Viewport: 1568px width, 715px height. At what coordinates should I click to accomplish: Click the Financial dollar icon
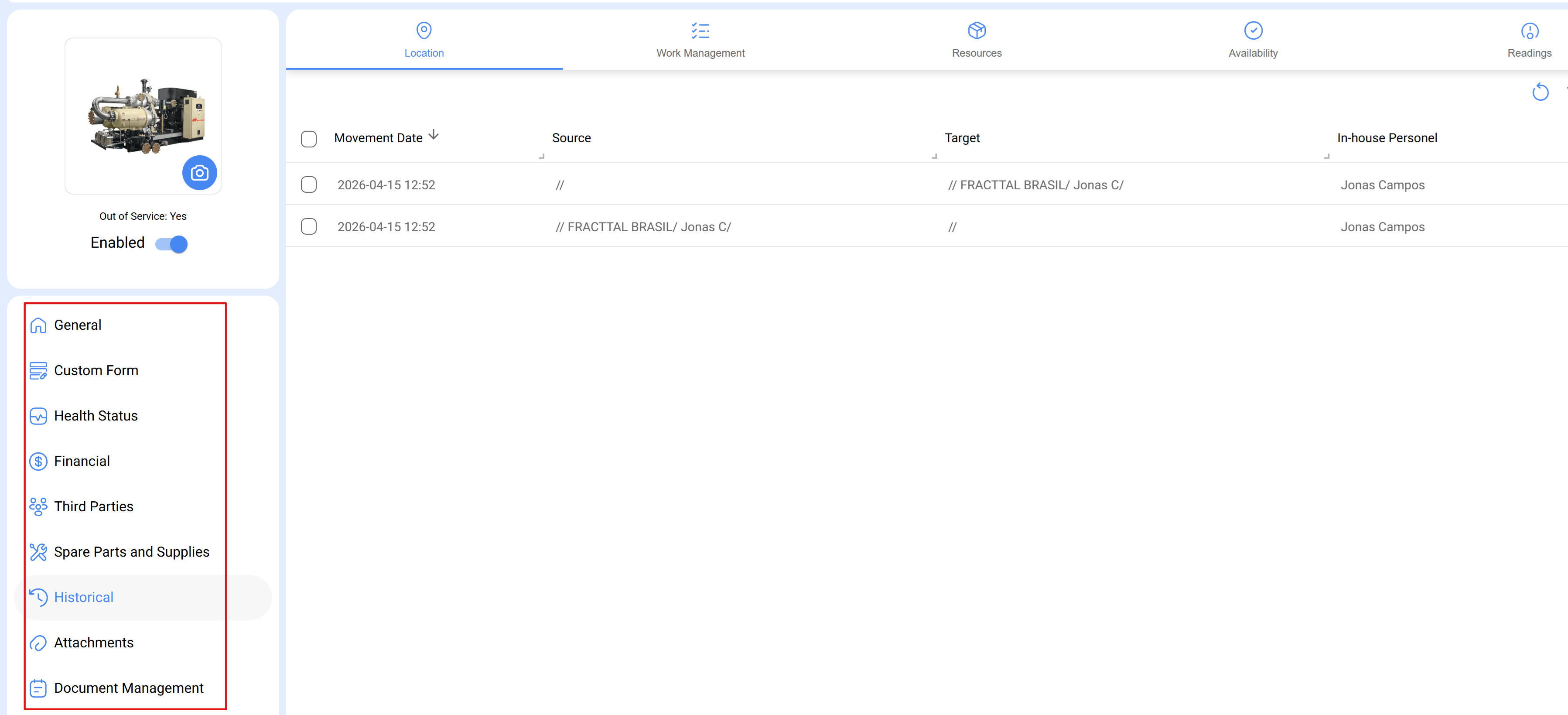38,462
